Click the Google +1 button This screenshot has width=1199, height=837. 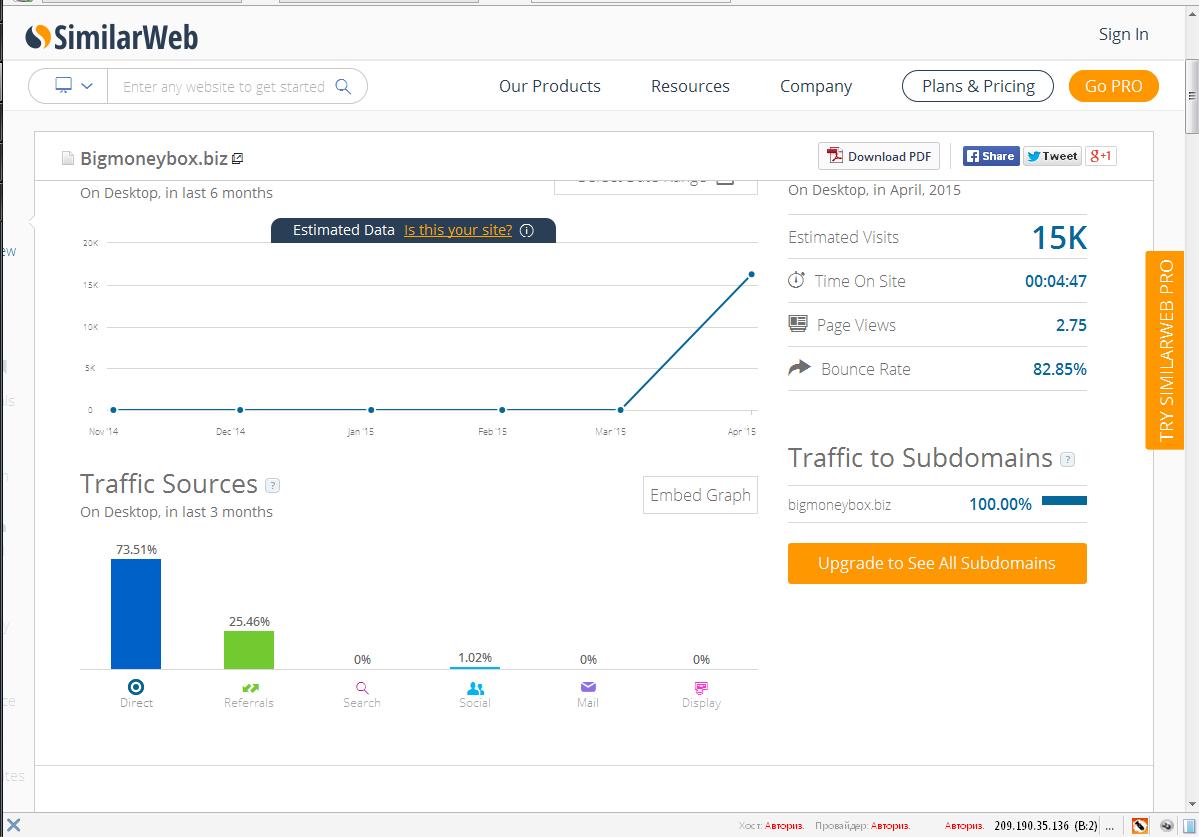click(x=1101, y=156)
